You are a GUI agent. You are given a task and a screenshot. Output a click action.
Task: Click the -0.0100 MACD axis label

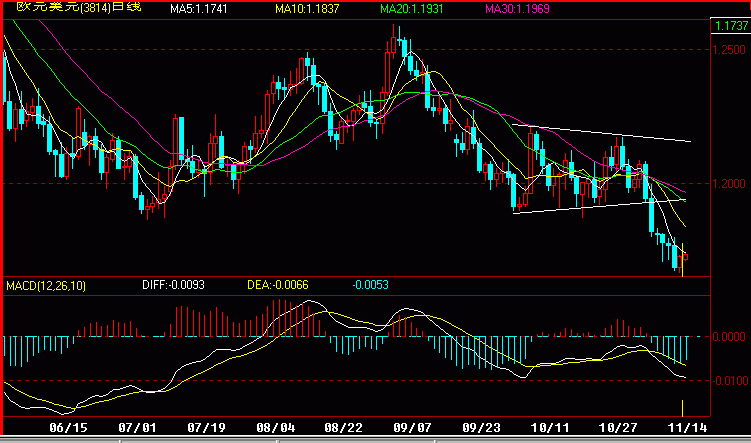[730, 381]
